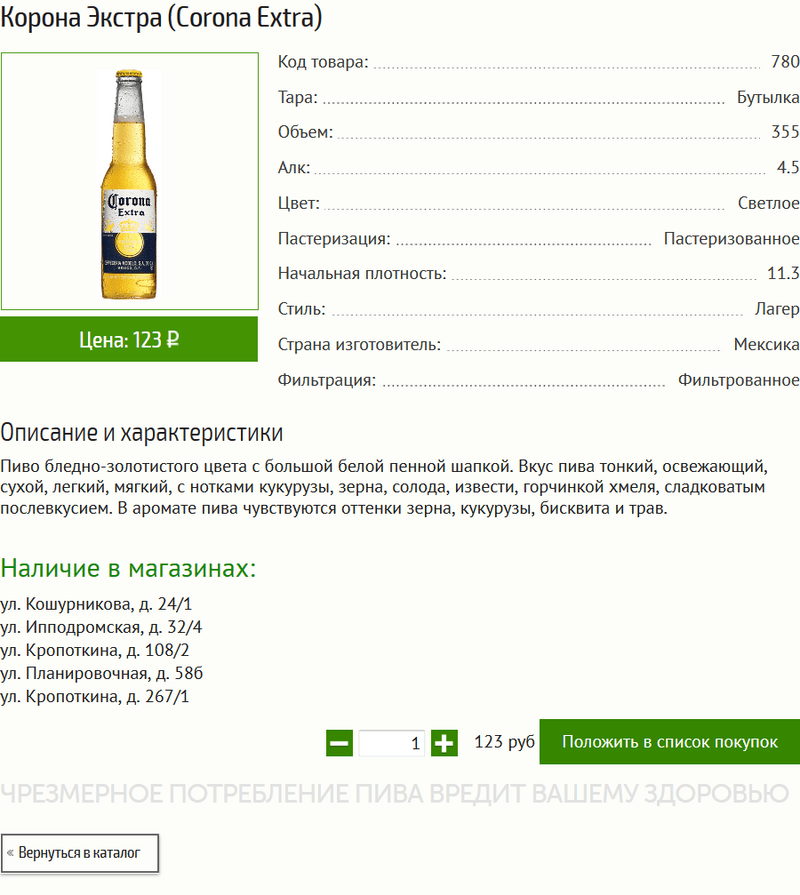This screenshot has height=895, width=800.
Task: Add item via Положить в список покупок
Action: (670, 741)
